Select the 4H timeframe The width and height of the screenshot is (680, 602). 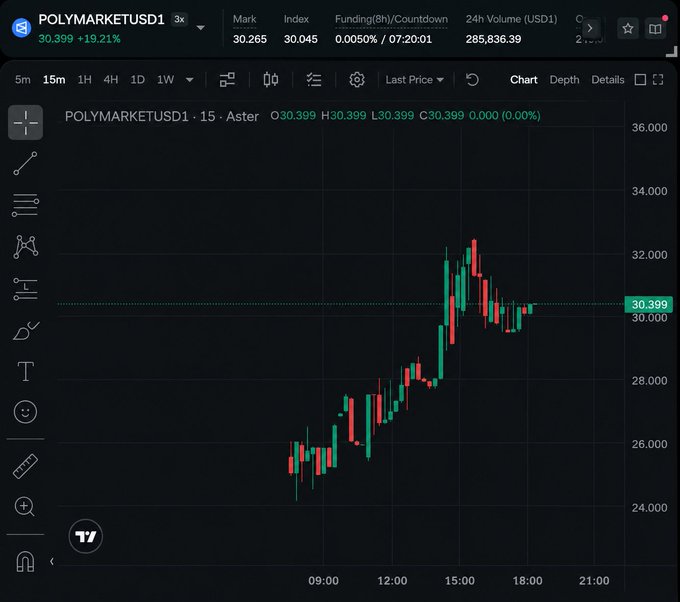(x=111, y=80)
